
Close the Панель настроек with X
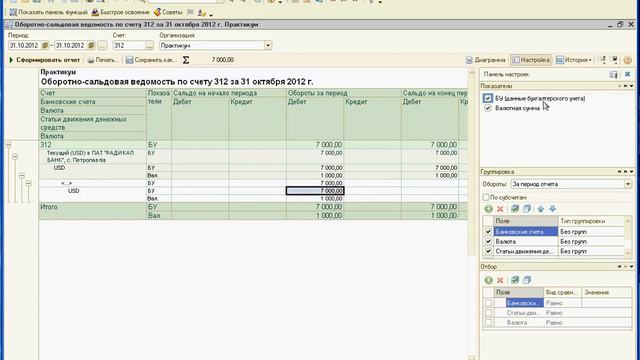[x=627, y=74]
